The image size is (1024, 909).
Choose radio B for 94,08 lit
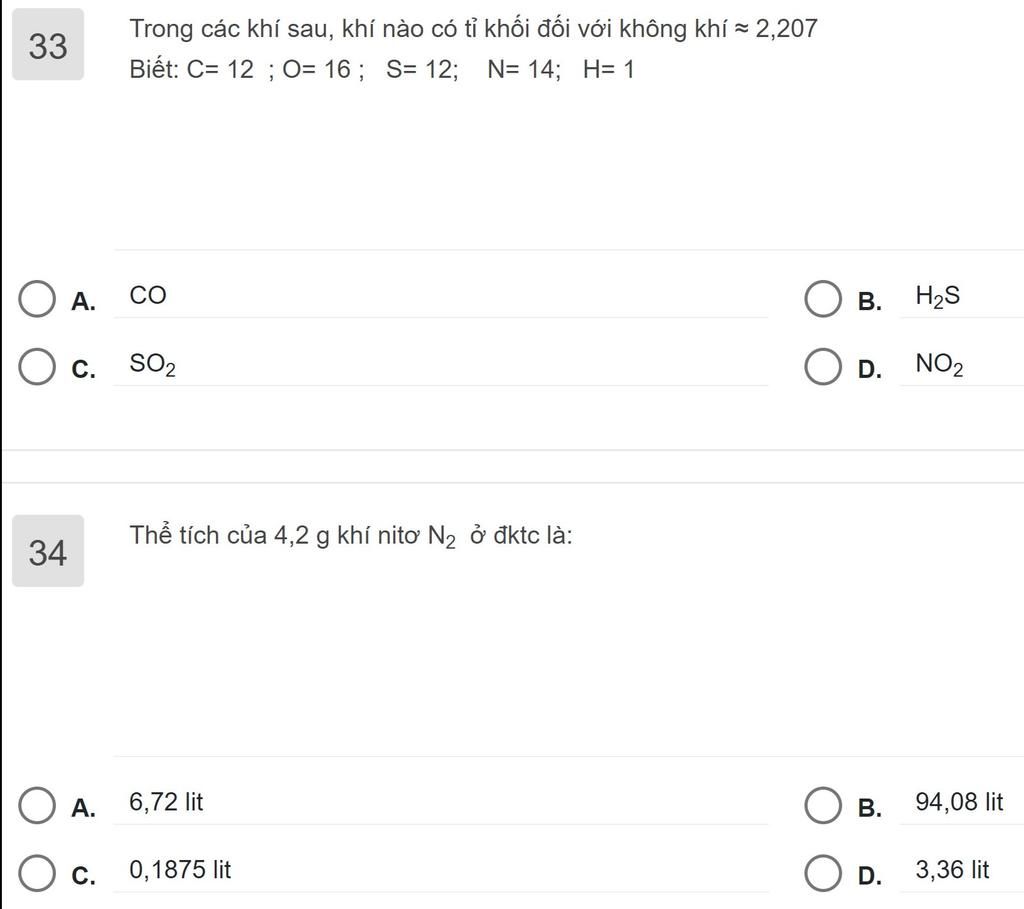(x=823, y=805)
